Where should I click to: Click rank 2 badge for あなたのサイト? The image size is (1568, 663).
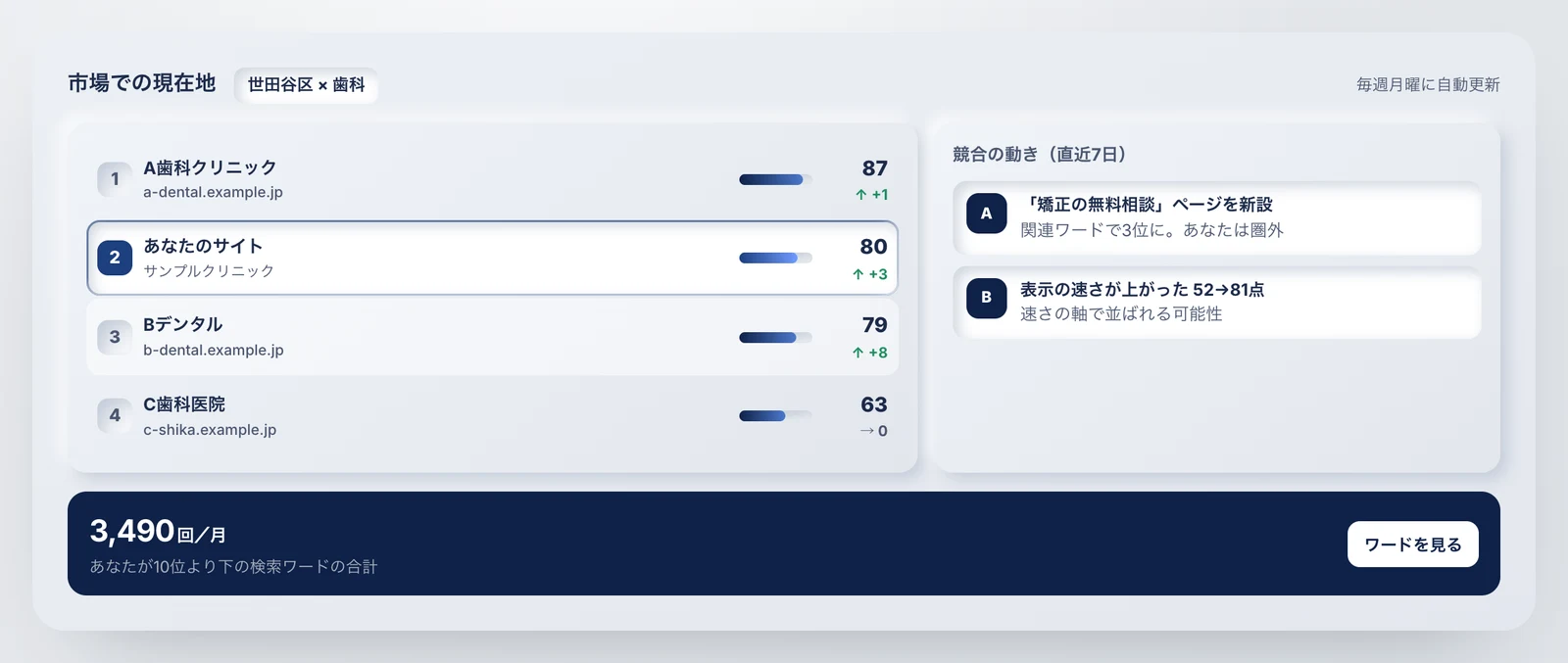pos(115,258)
